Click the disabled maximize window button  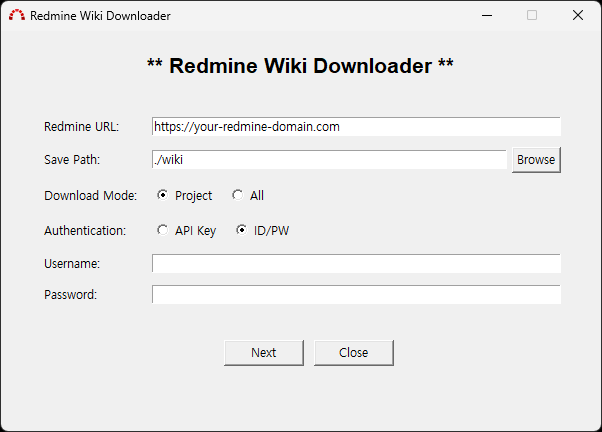532,16
